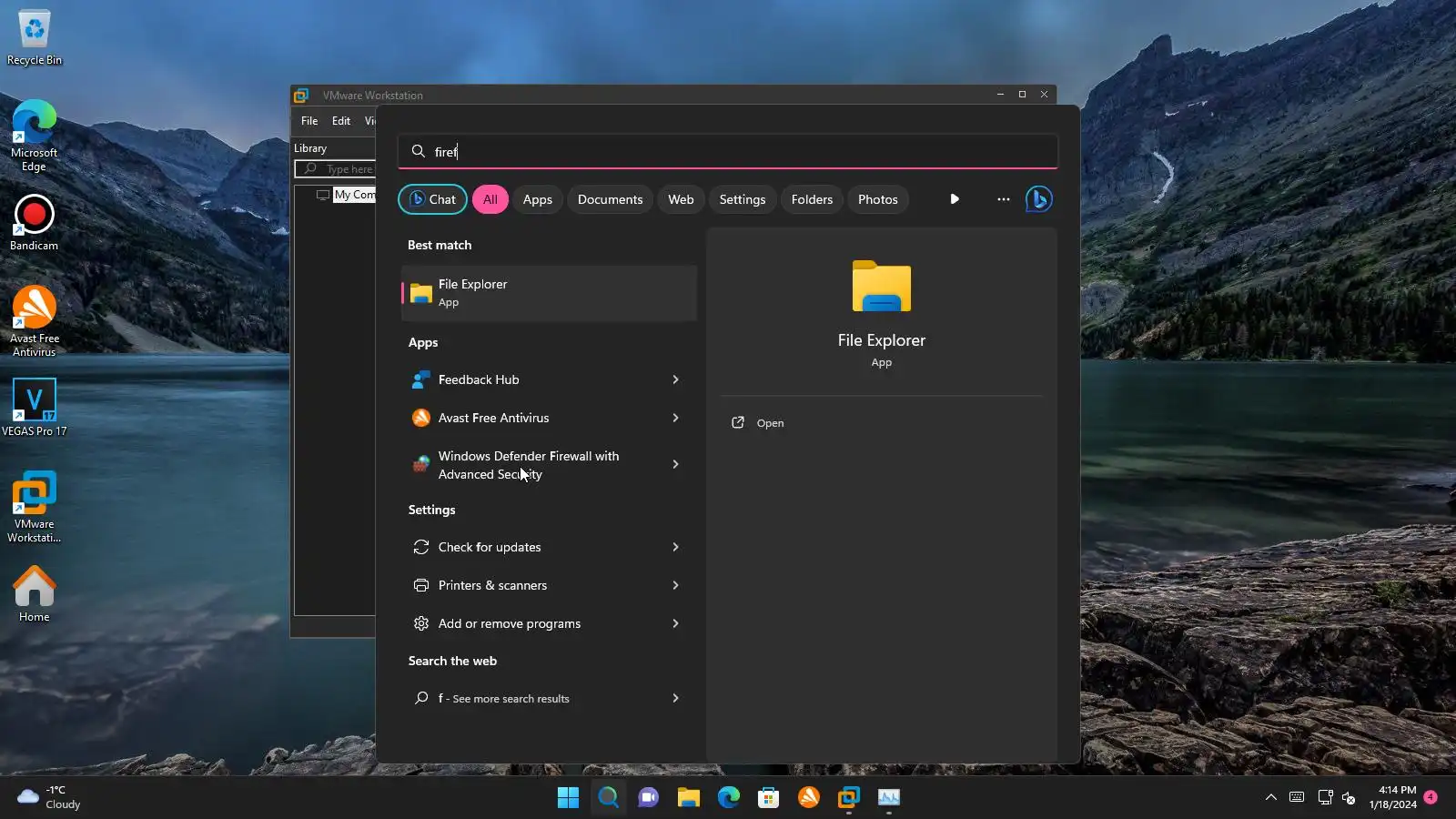The image size is (1456, 819).
Task: Click the Search icon on the taskbar
Action: pos(608,797)
